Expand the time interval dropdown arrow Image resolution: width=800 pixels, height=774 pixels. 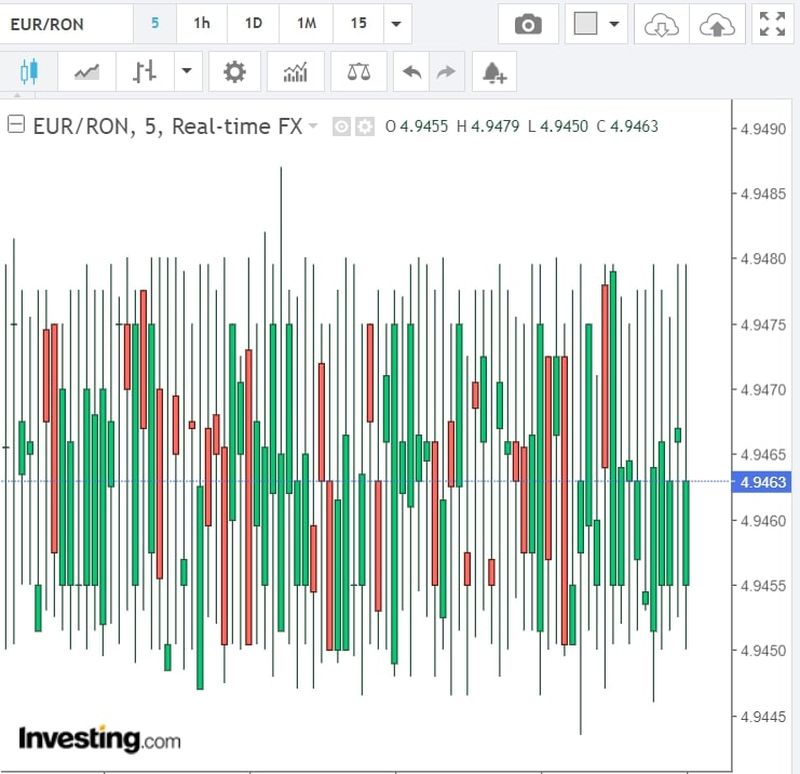click(x=397, y=24)
